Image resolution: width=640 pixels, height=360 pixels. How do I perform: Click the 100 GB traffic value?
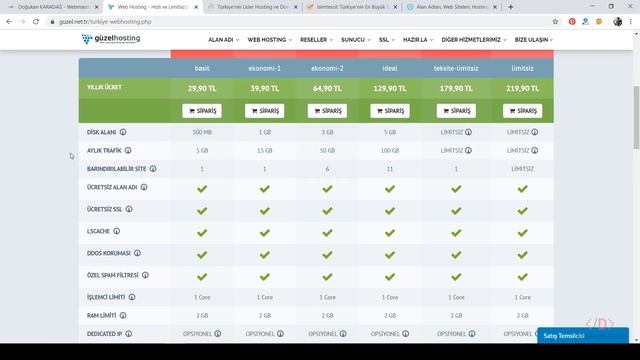click(x=390, y=151)
